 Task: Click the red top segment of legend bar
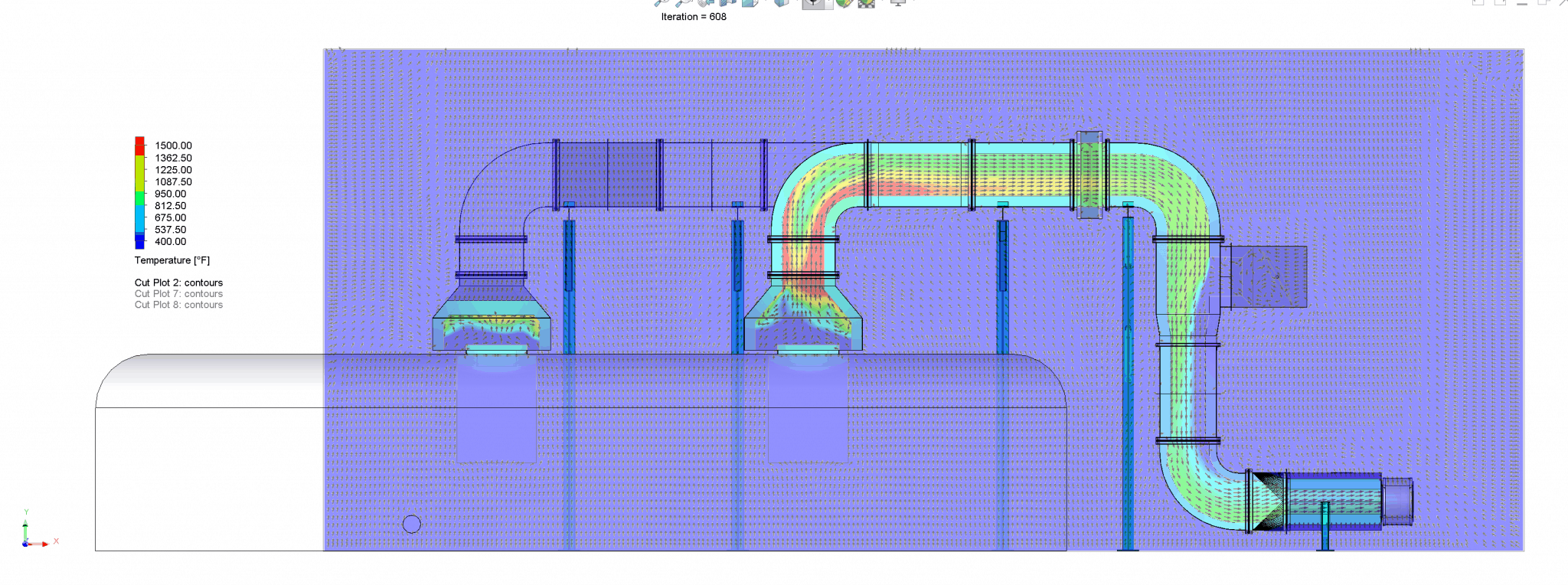pos(139,146)
